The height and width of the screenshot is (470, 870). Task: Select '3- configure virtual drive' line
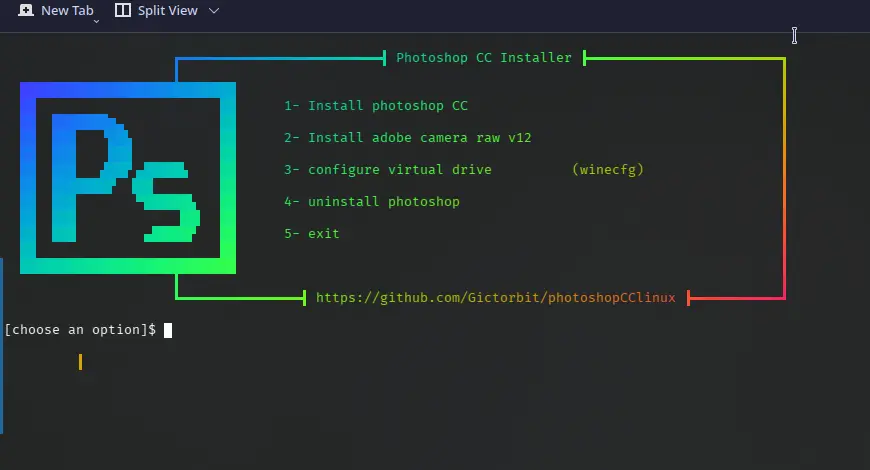click(x=387, y=169)
